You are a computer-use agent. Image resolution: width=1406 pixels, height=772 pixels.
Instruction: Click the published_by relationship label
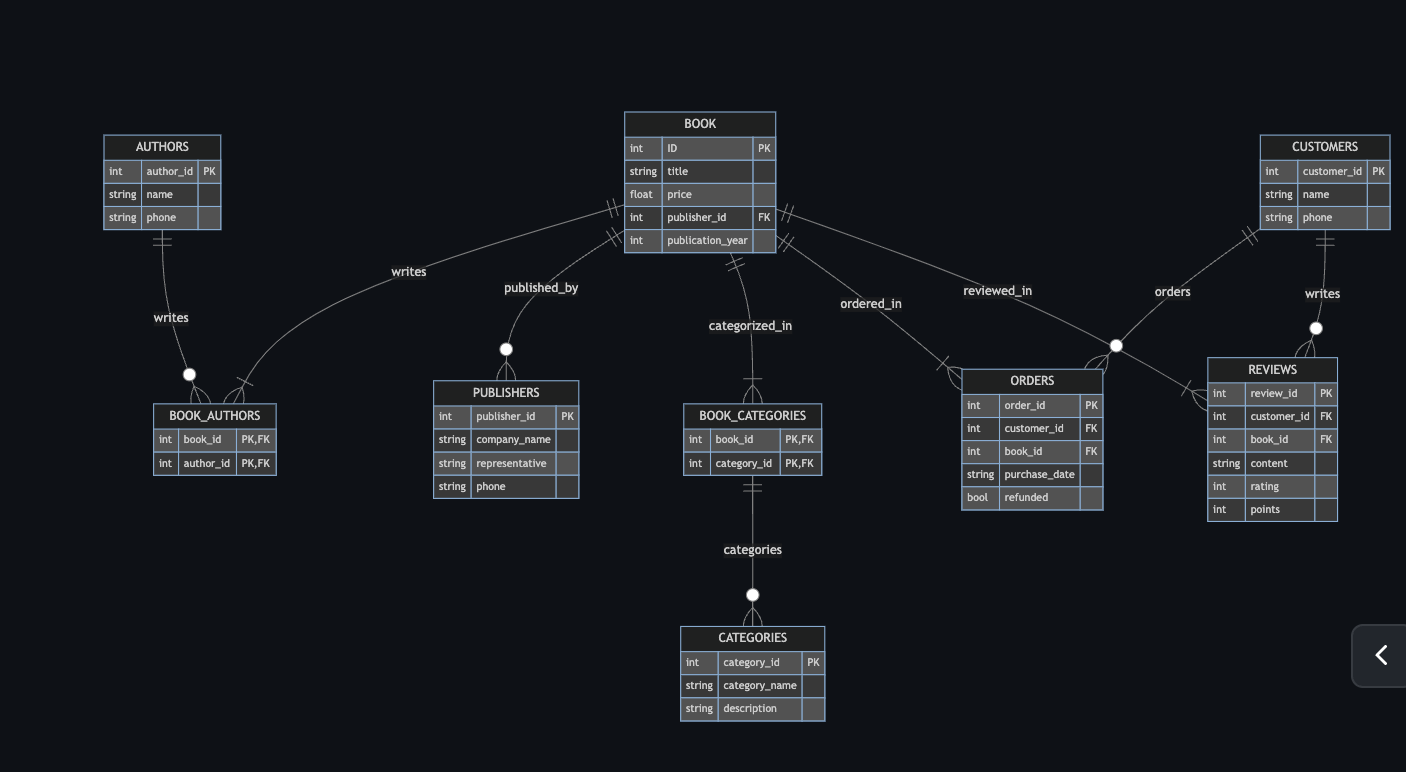(541, 288)
